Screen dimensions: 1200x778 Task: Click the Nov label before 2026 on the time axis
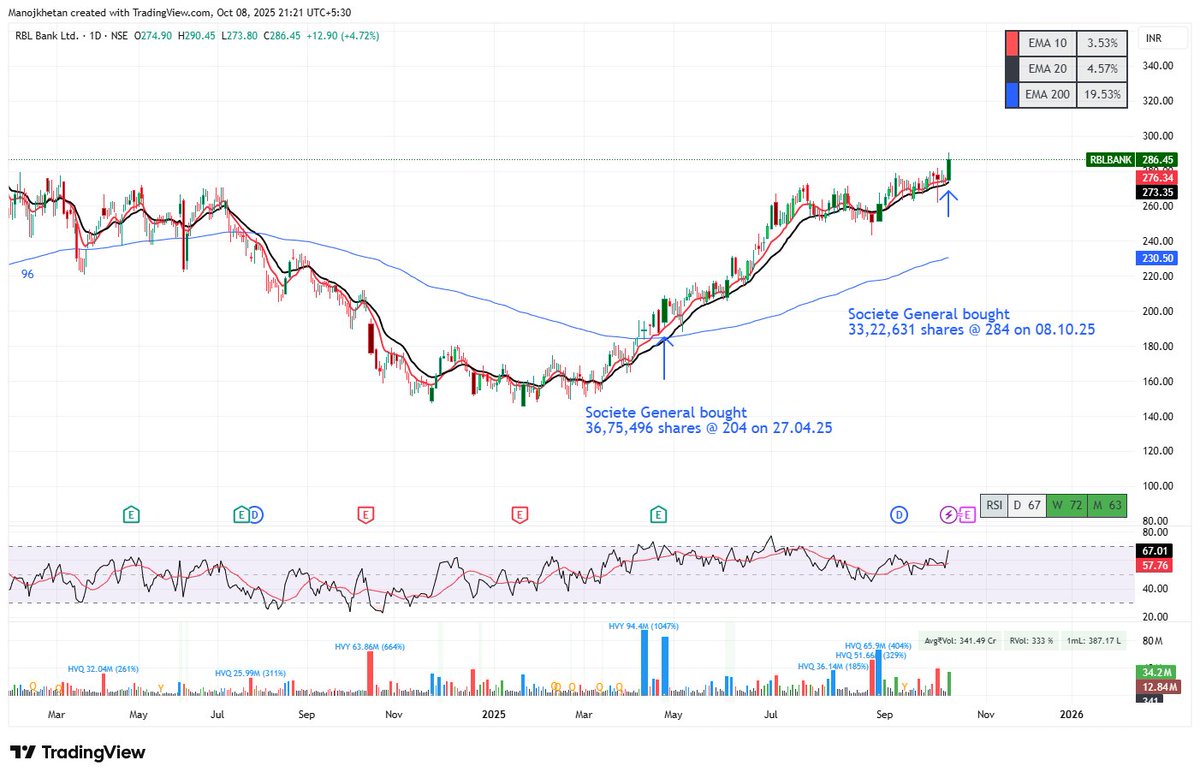[986, 715]
